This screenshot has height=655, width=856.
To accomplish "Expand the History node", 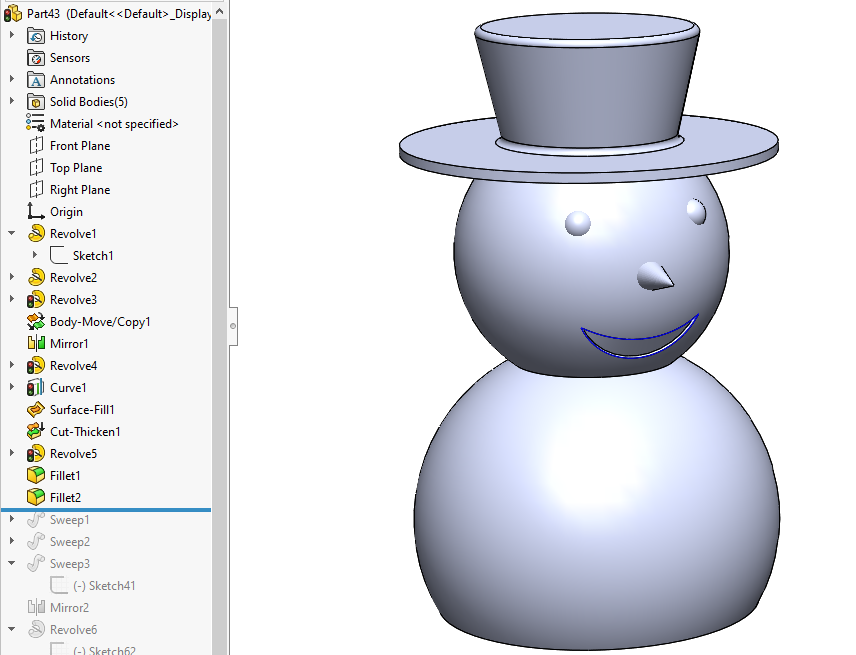I will pos(11,35).
